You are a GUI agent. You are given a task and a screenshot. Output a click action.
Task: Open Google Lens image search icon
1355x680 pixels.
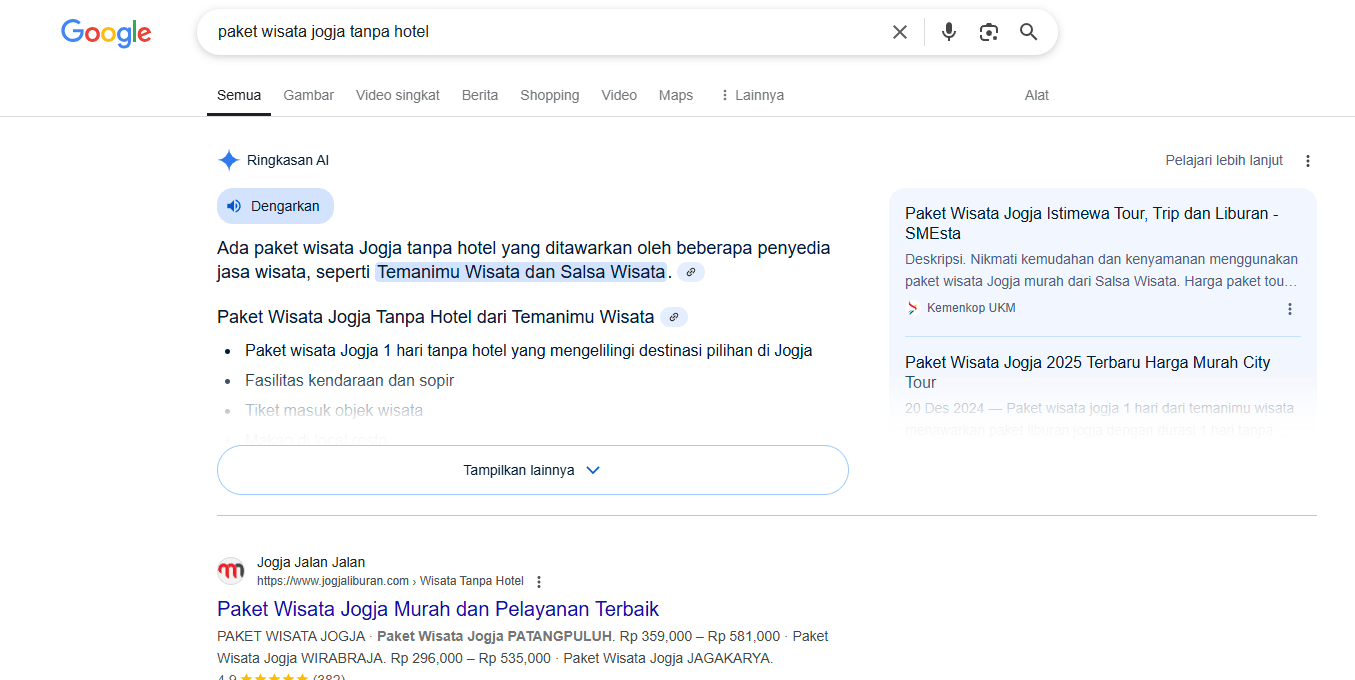pos(989,32)
